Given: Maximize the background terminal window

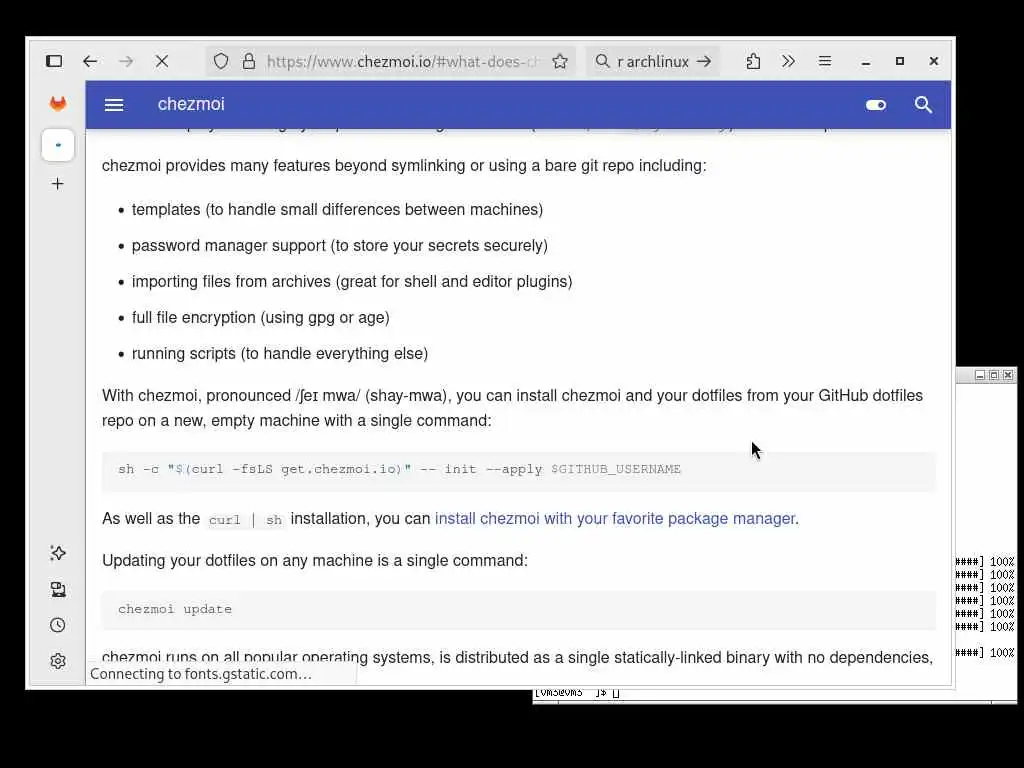Looking at the screenshot, I should (994, 375).
